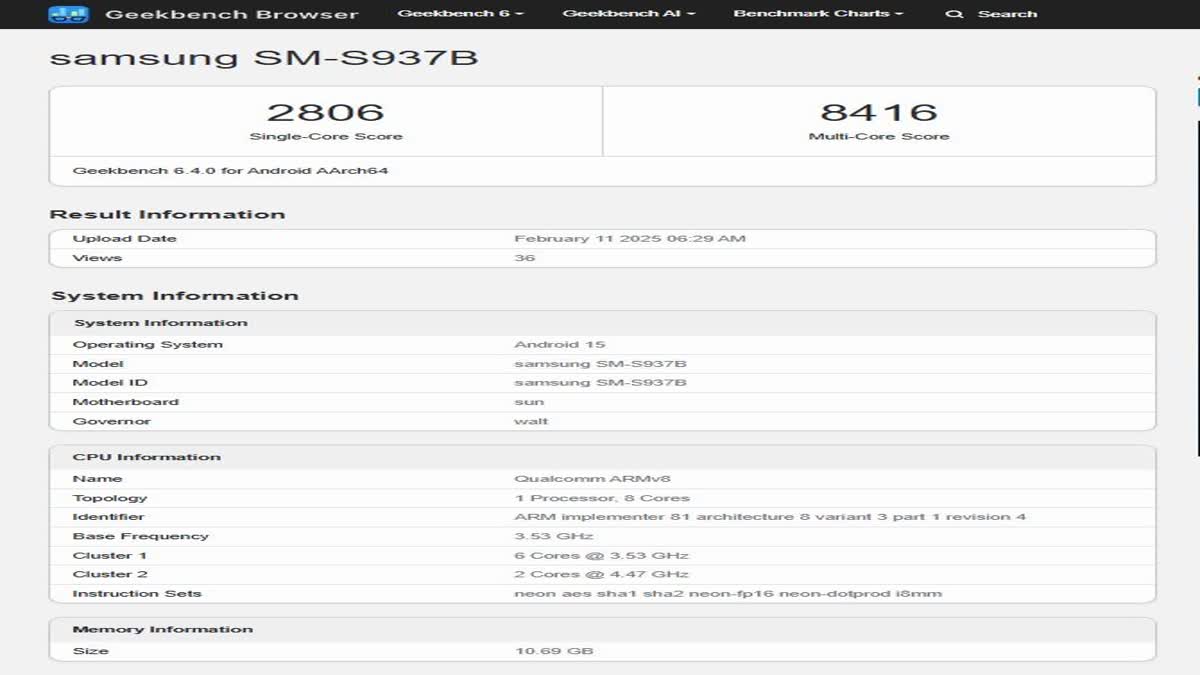Click the Geekbench Browser robot logo

point(68,14)
